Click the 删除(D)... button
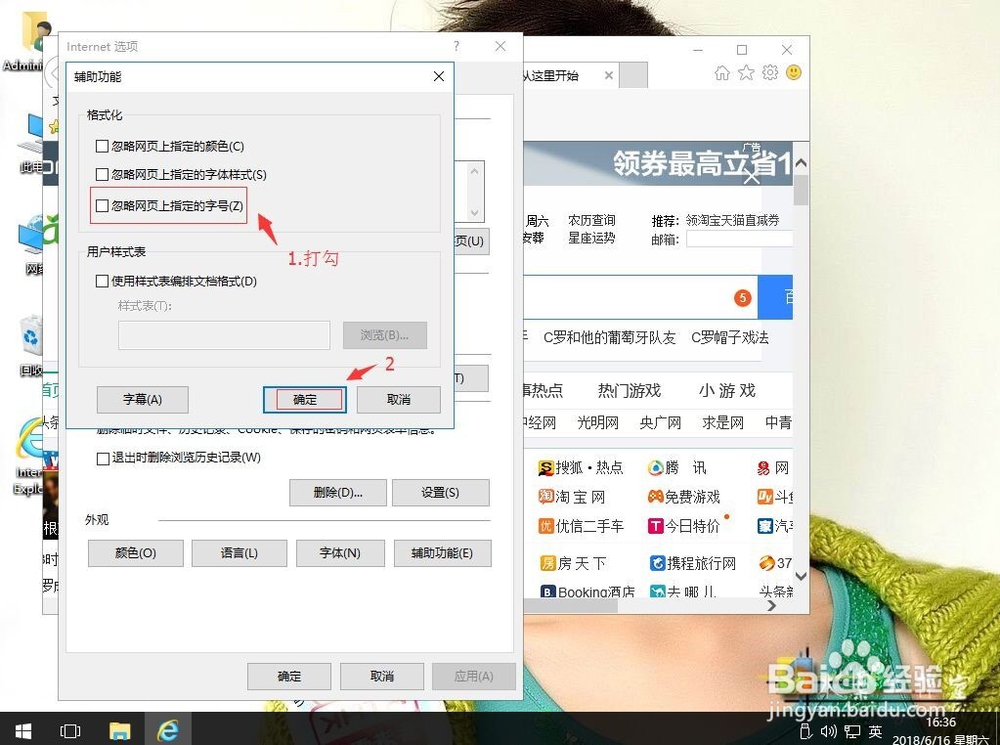The width and height of the screenshot is (1000, 745). coord(338,492)
